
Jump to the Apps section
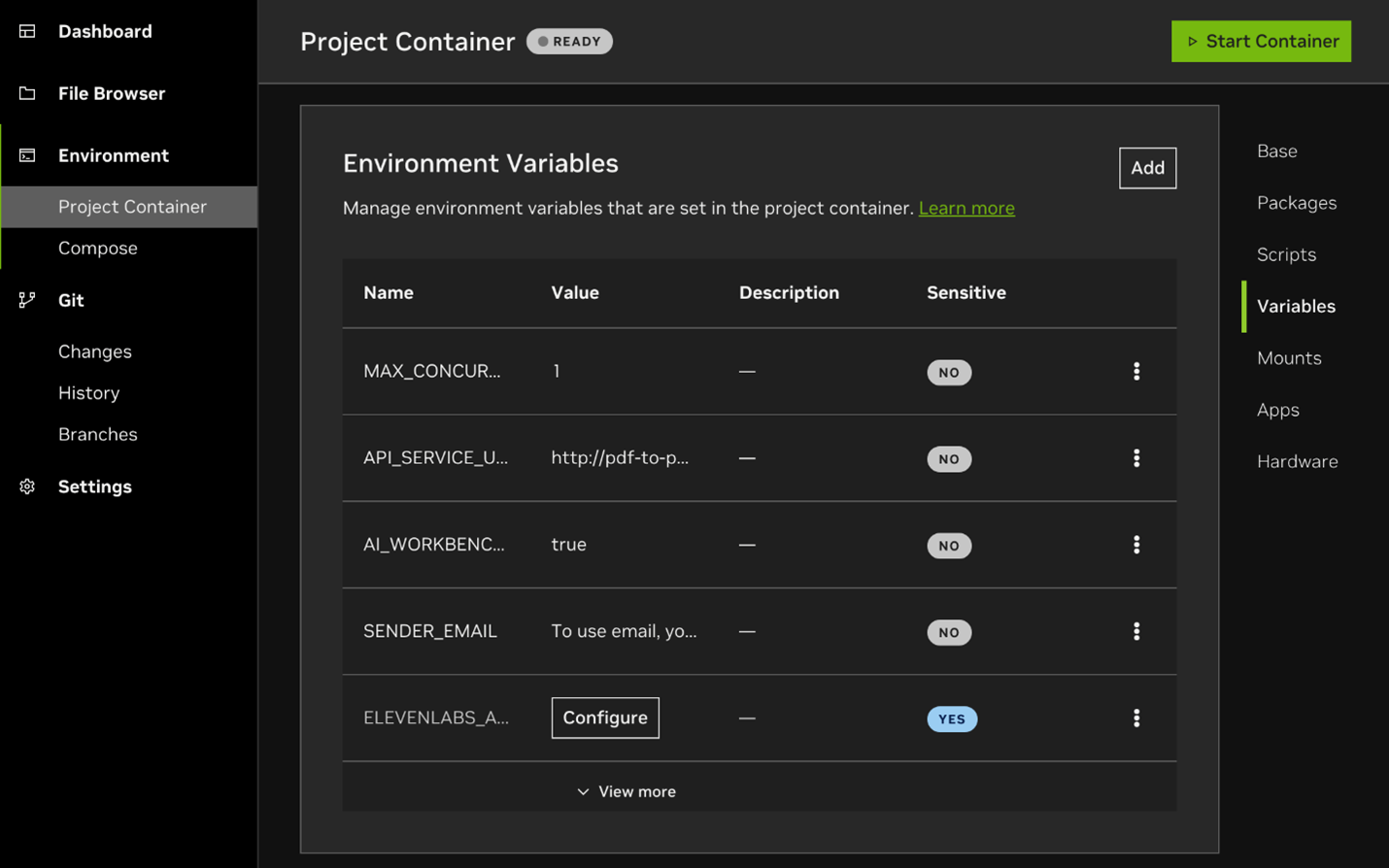pos(1278,410)
